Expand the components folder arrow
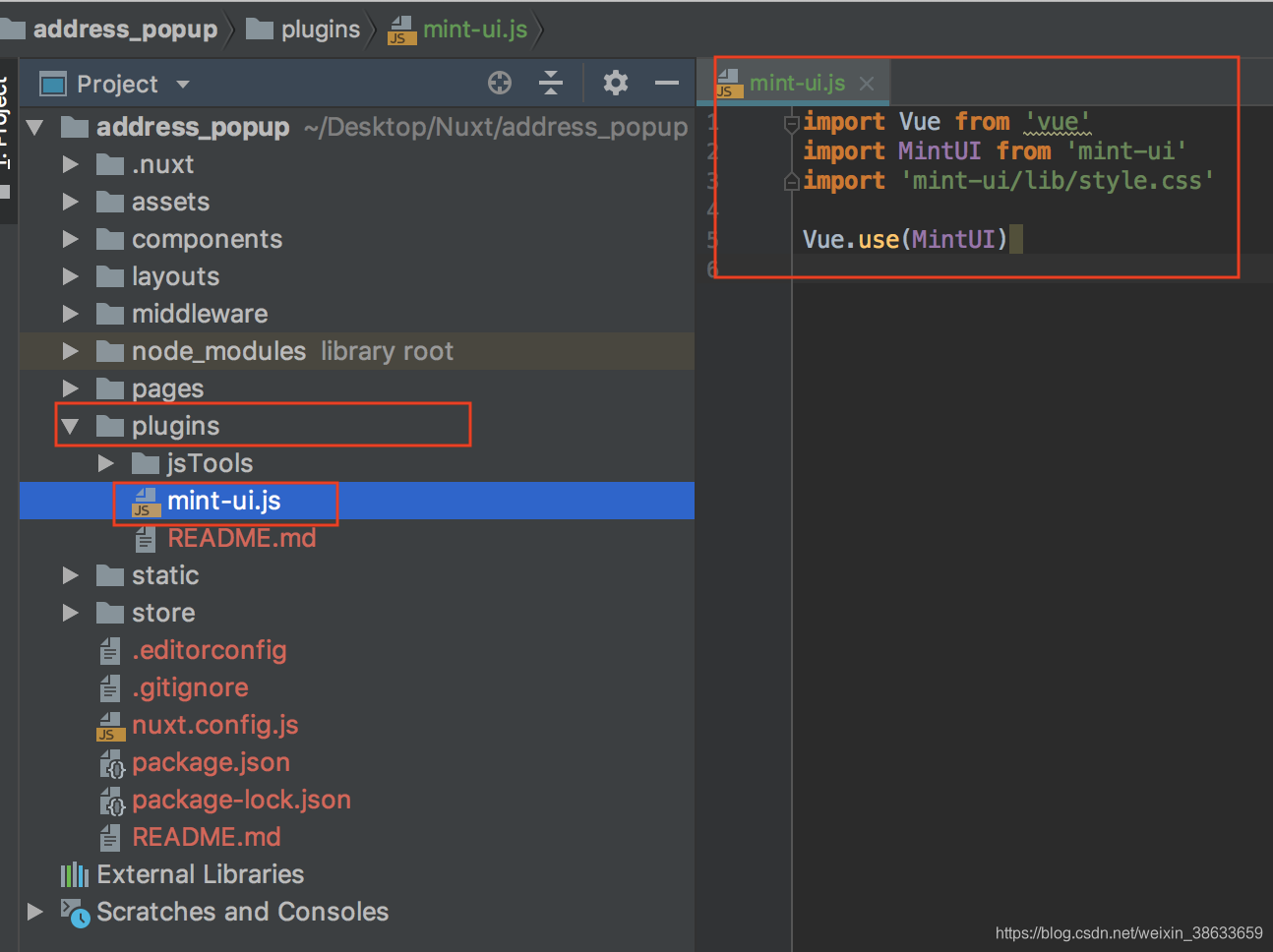 click(x=71, y=239)
